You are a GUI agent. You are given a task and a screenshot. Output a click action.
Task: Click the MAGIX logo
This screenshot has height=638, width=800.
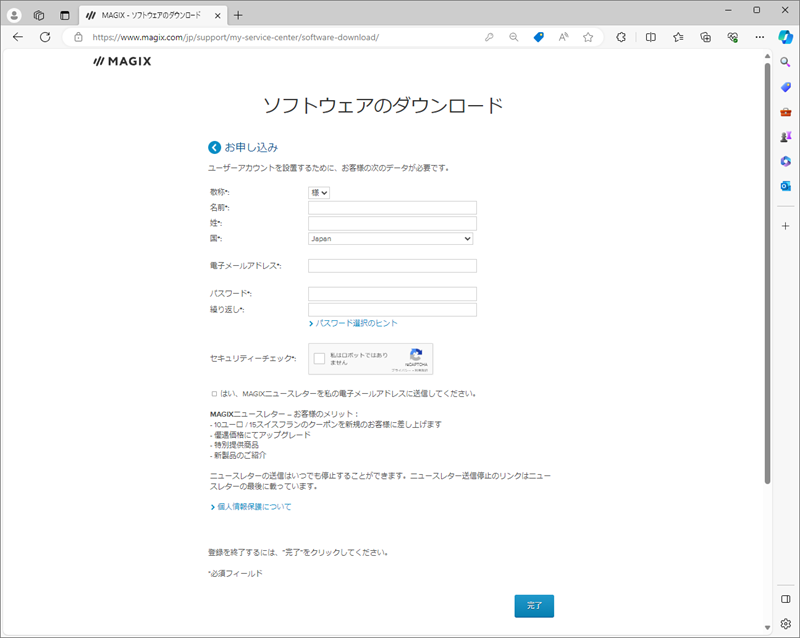pyautogui.click(x=122, y=61)
